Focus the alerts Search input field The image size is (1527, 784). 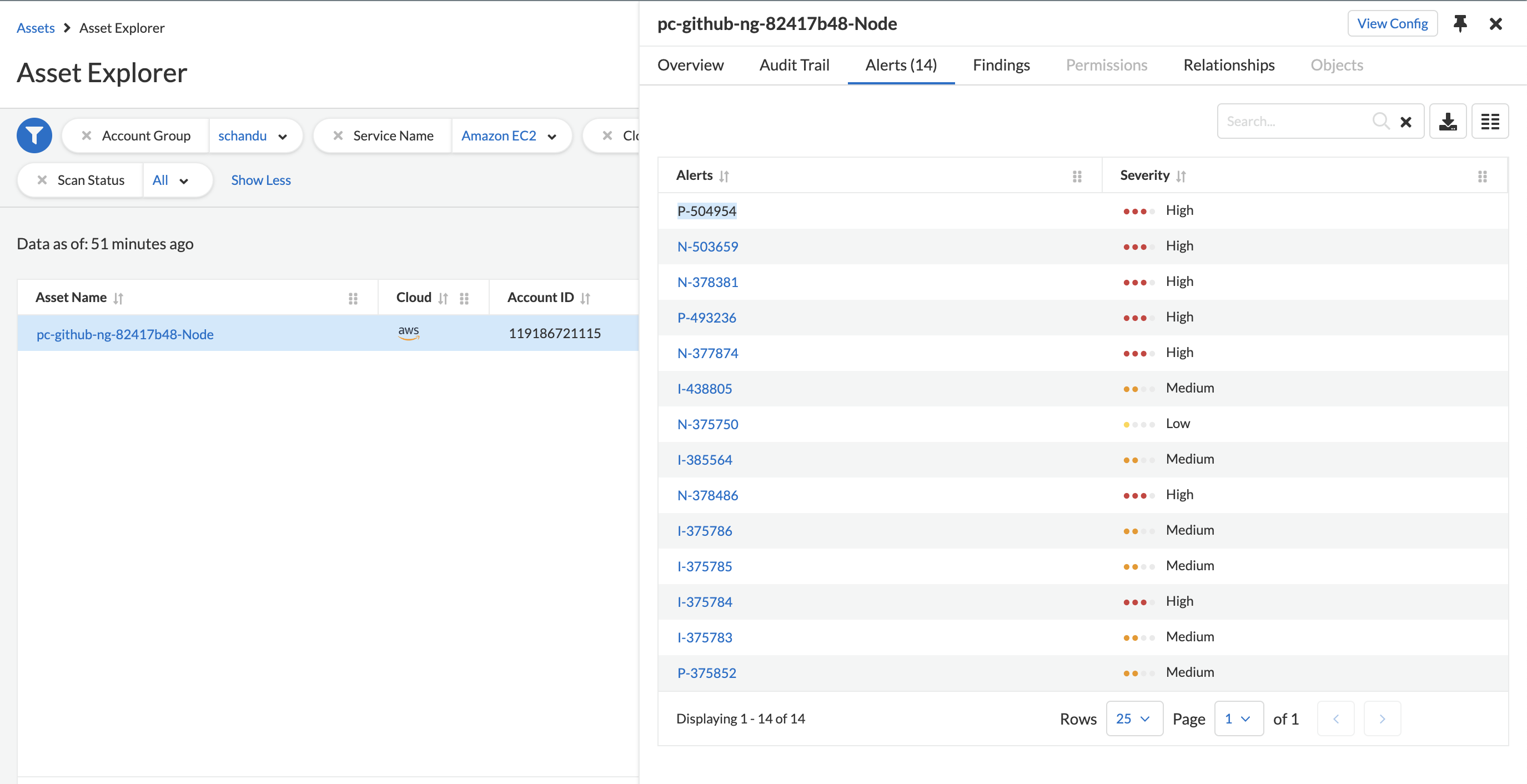tap(1292, 122)
